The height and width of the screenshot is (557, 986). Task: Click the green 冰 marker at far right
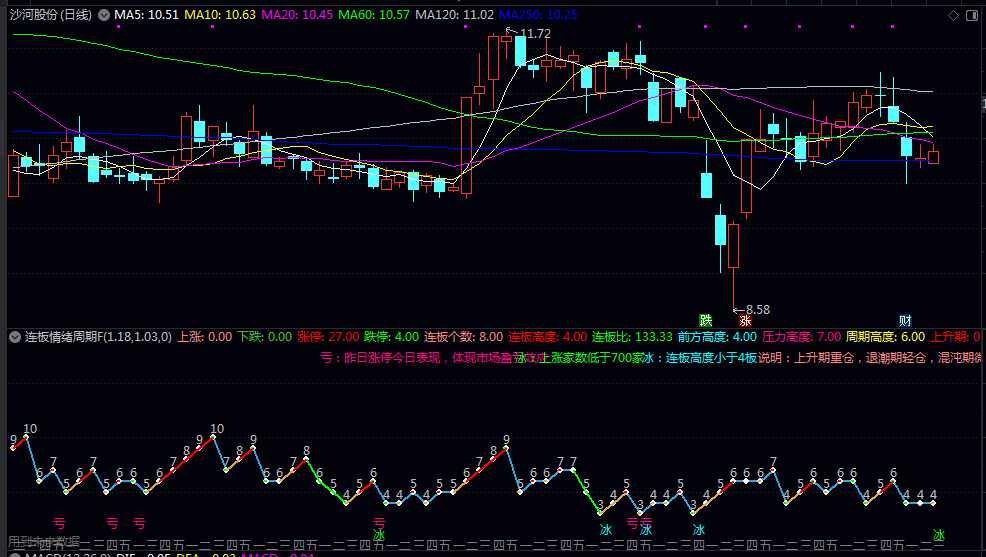click(938, 535)
